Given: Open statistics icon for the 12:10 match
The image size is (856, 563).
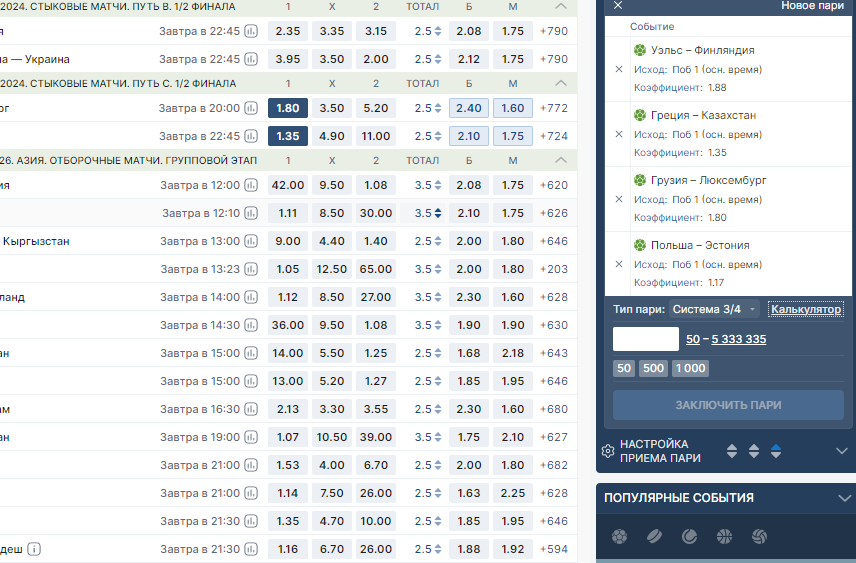Looking at the screenshot, I should (251, 213).
